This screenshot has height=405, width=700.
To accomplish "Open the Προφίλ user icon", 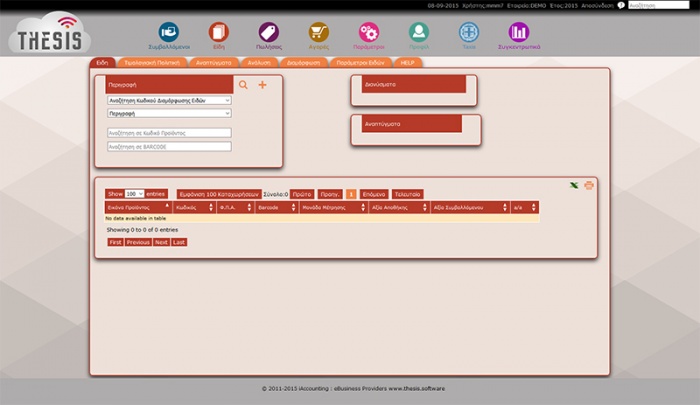I will 418,32.
